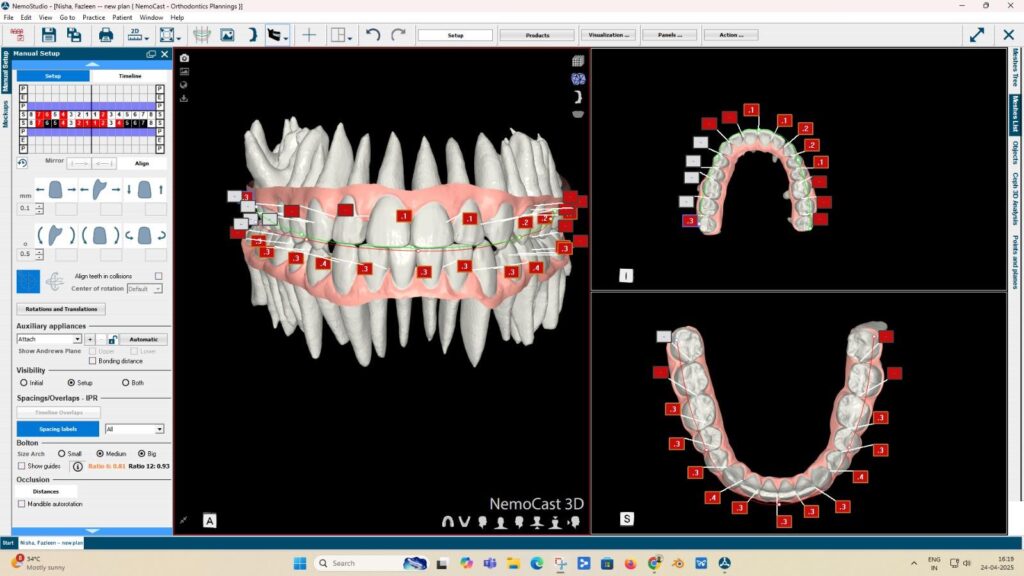Open the Patient menu
Screen dimensions: 1024x576
pos(122,18)
